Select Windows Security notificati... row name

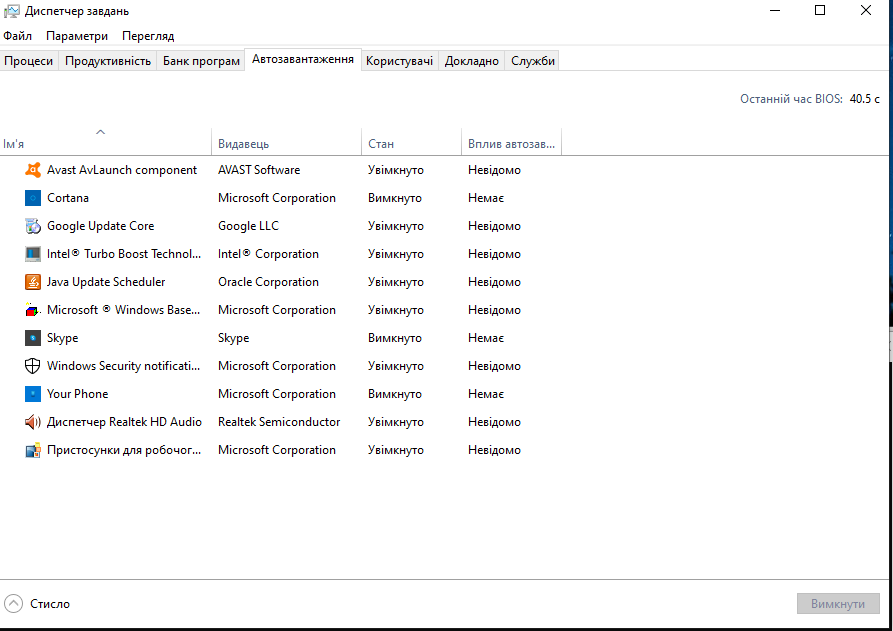(124, 366)
